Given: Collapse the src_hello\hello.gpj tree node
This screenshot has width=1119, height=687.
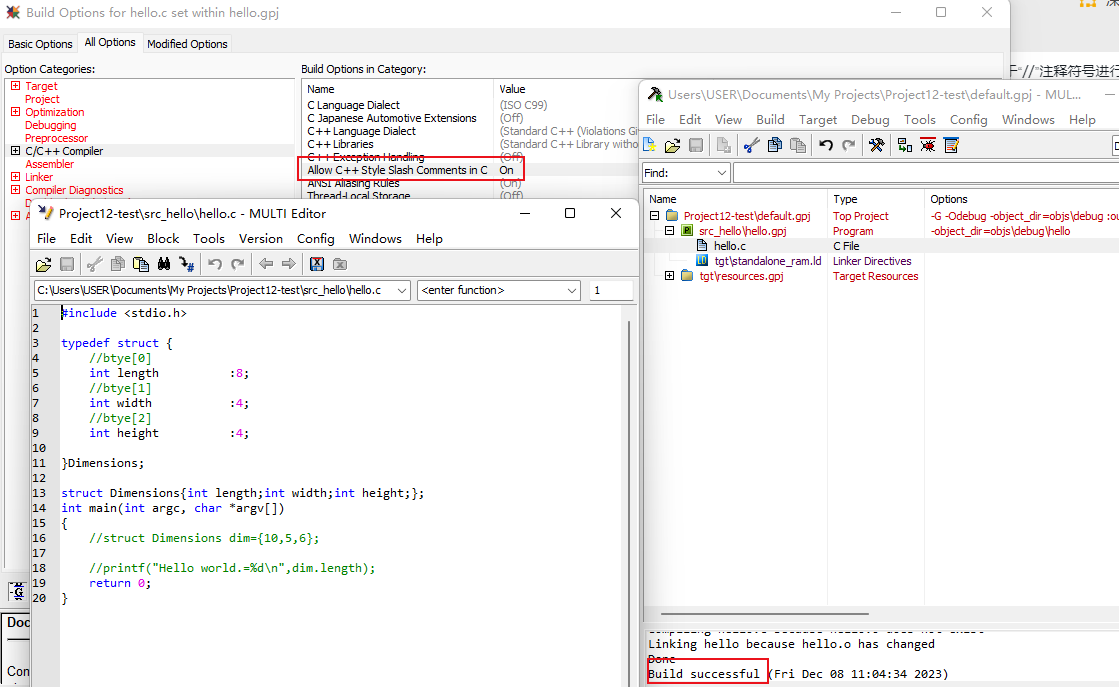Looking at the screenshot, I should point(671,231).
